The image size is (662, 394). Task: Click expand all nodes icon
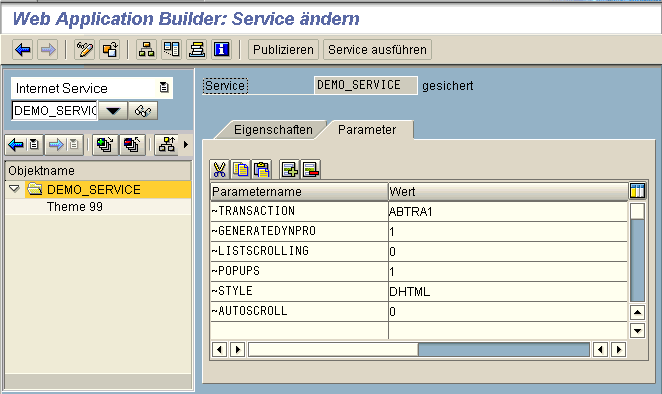[105, 145]
